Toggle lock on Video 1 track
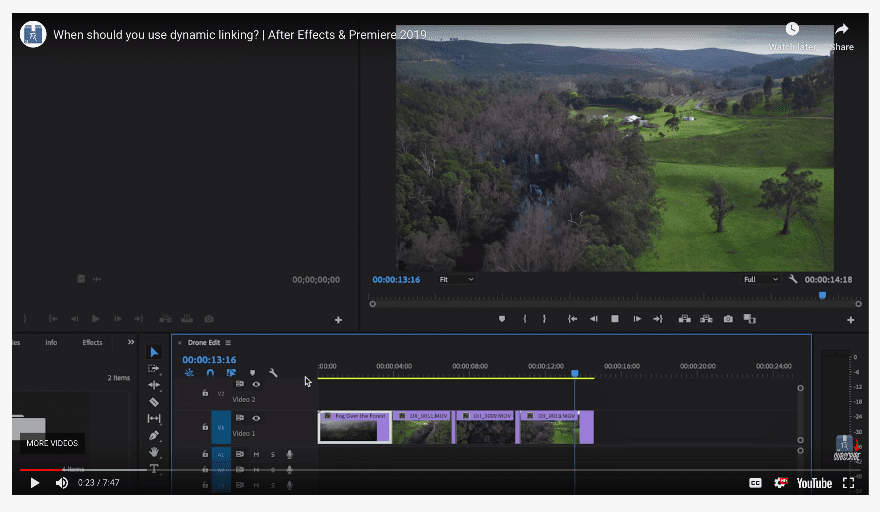This screenshot has height=512, width=880. 205,427
